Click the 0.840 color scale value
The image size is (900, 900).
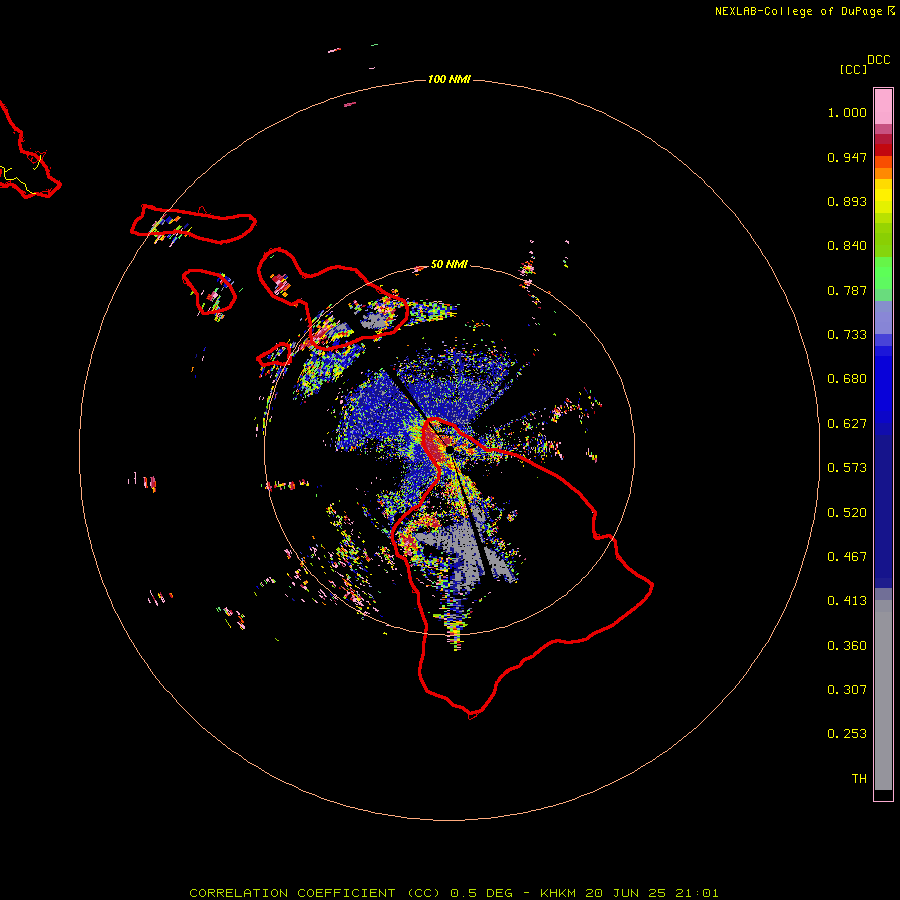click(x=847, y=246)
